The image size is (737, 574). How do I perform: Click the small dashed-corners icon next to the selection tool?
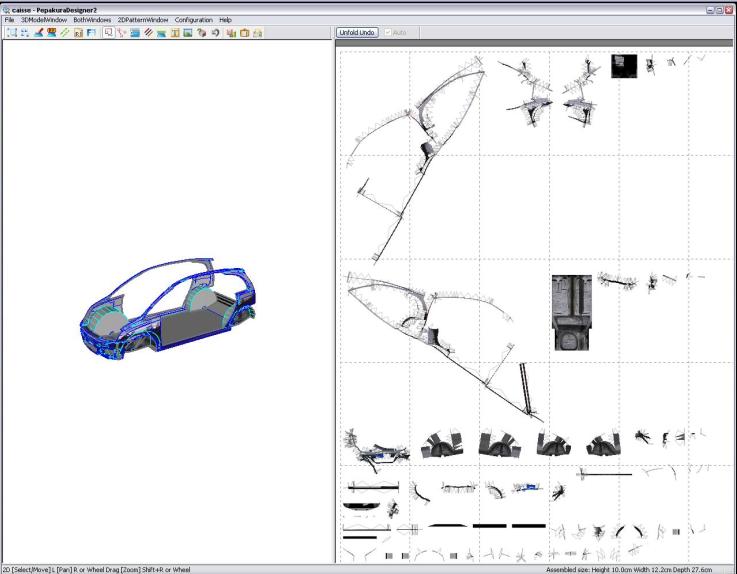pyautogui.click(x=25, y=32)
